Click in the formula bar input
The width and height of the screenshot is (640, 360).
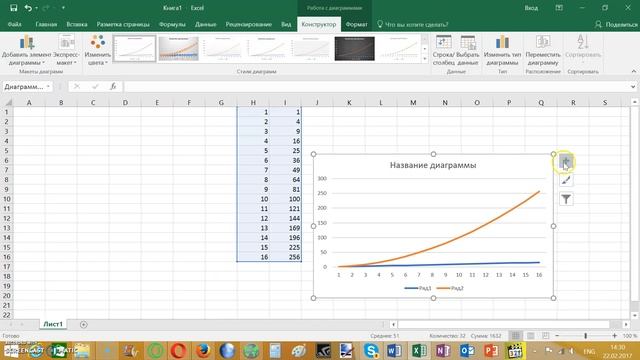point(376,87)
